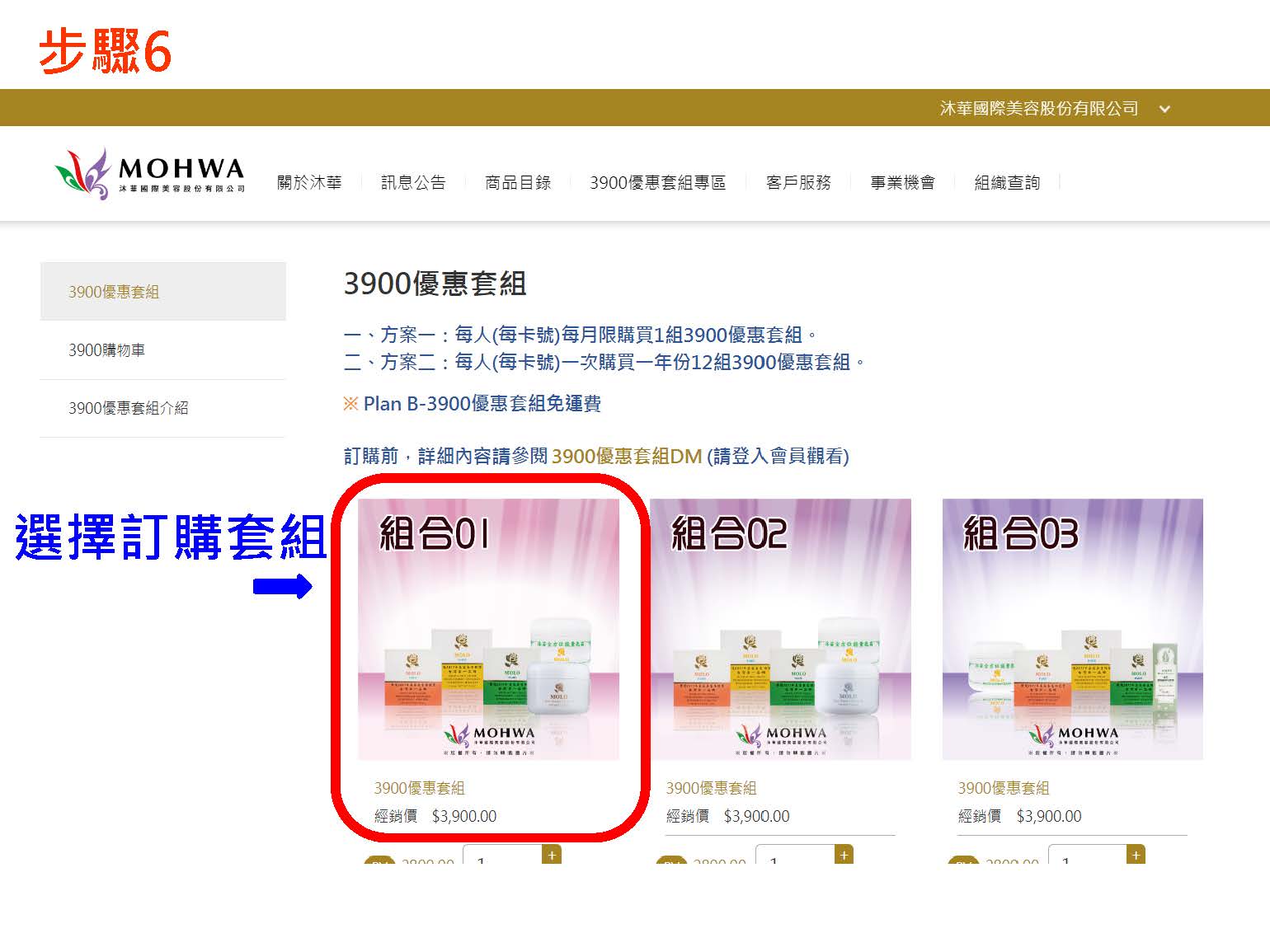
Task: Open the 商品目錄 menu
Action: click(x=518, y=182)
